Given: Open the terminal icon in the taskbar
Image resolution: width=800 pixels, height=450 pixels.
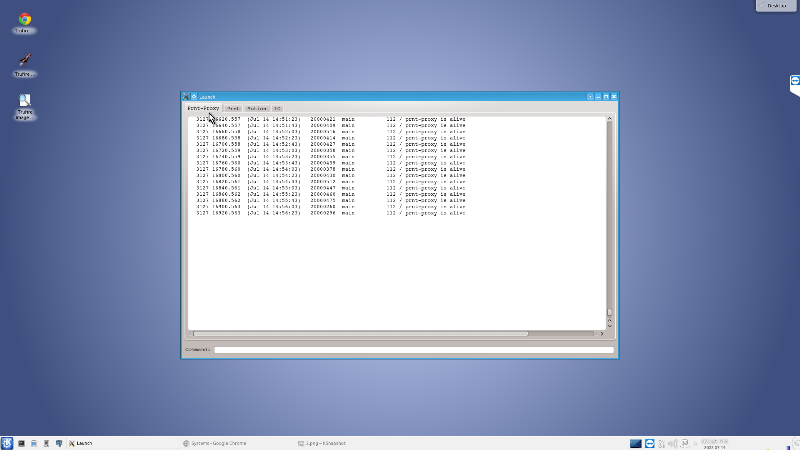Looking at the screenshot, I should point(21,442).
